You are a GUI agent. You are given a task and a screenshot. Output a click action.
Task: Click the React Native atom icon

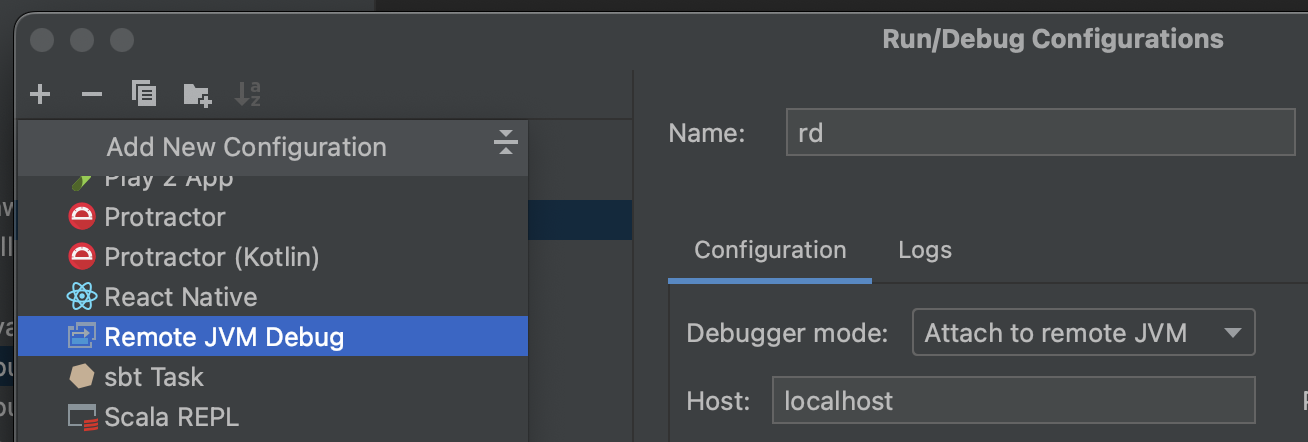[x=81, y=297]
